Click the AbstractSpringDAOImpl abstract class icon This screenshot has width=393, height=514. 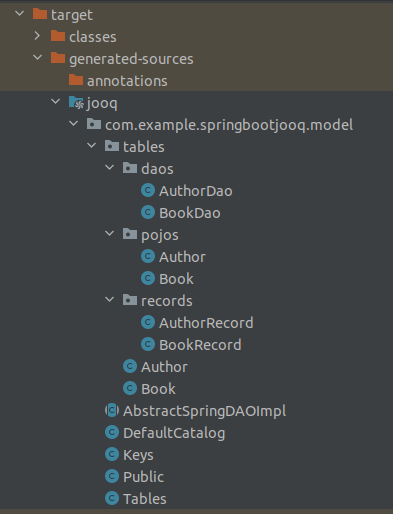tap(112, 411)
